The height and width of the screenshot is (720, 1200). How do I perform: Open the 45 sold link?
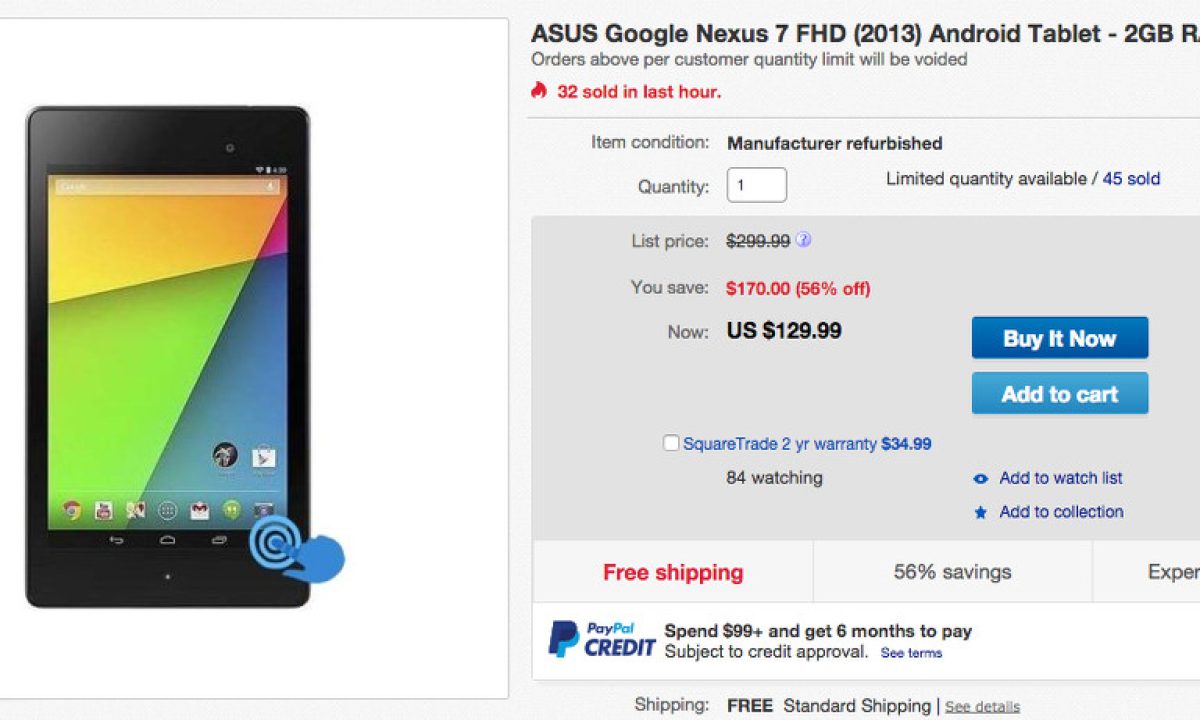click(x=1131, y=179)
